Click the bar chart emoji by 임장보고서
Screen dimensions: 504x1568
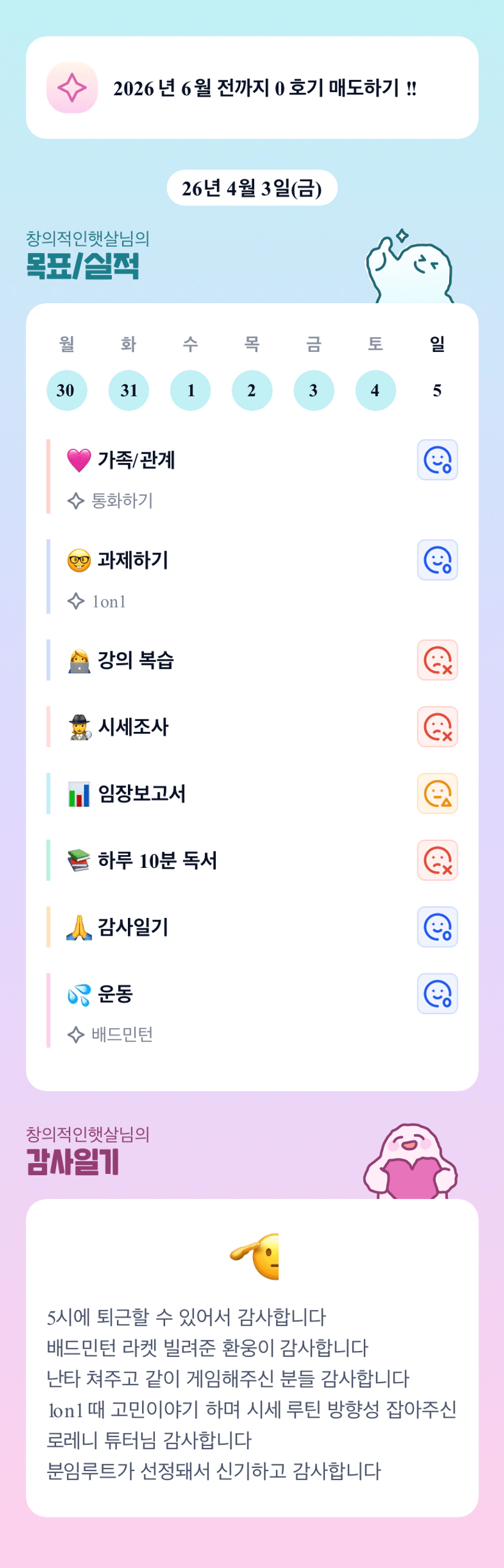[x=79, y=794]
